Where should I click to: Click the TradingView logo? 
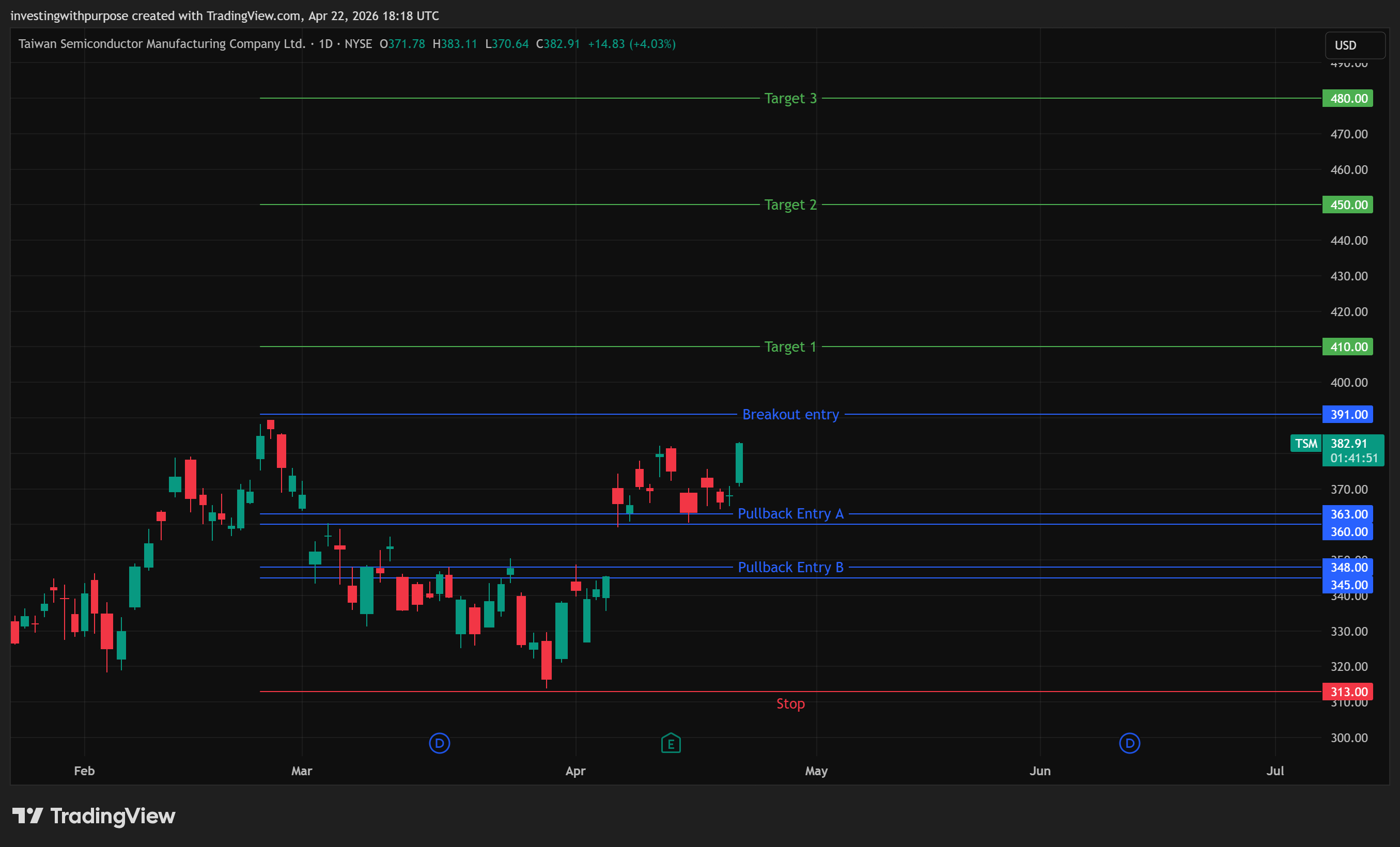(x=94, y=816)
